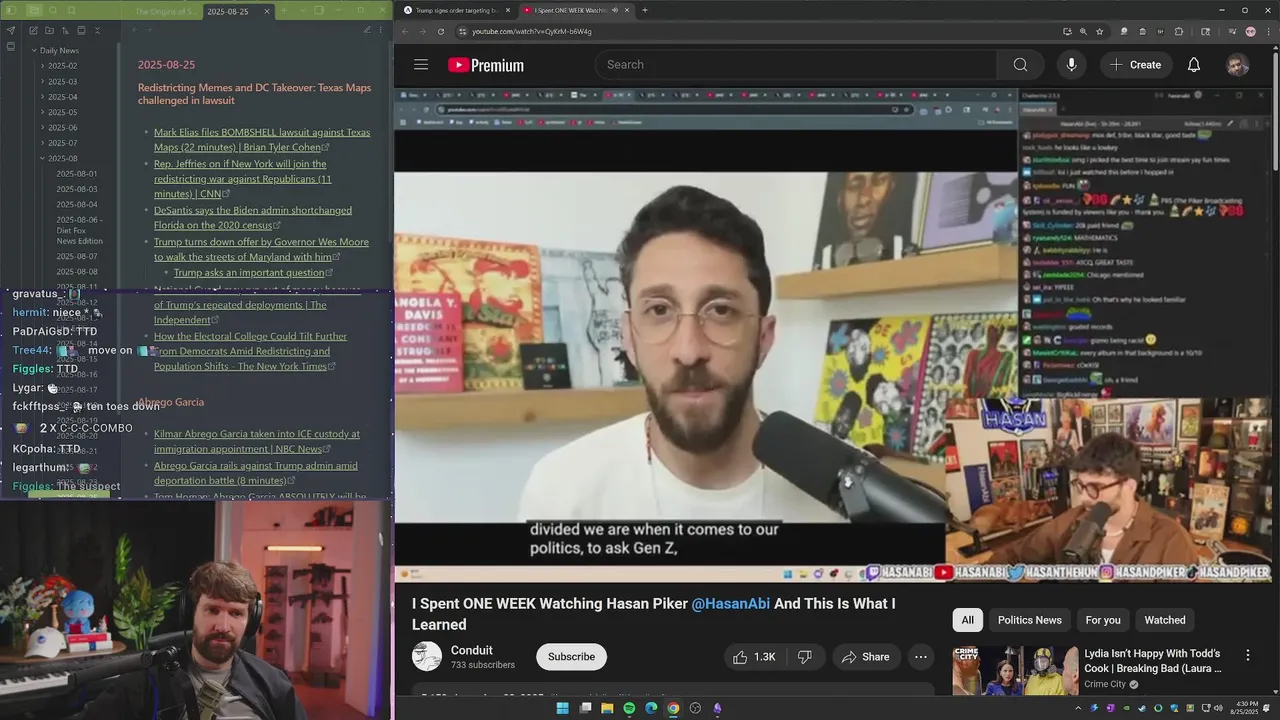Search with voice microphone icon
The height and width of the screenshot is (720, 1280).
[x=1071, y=65]
